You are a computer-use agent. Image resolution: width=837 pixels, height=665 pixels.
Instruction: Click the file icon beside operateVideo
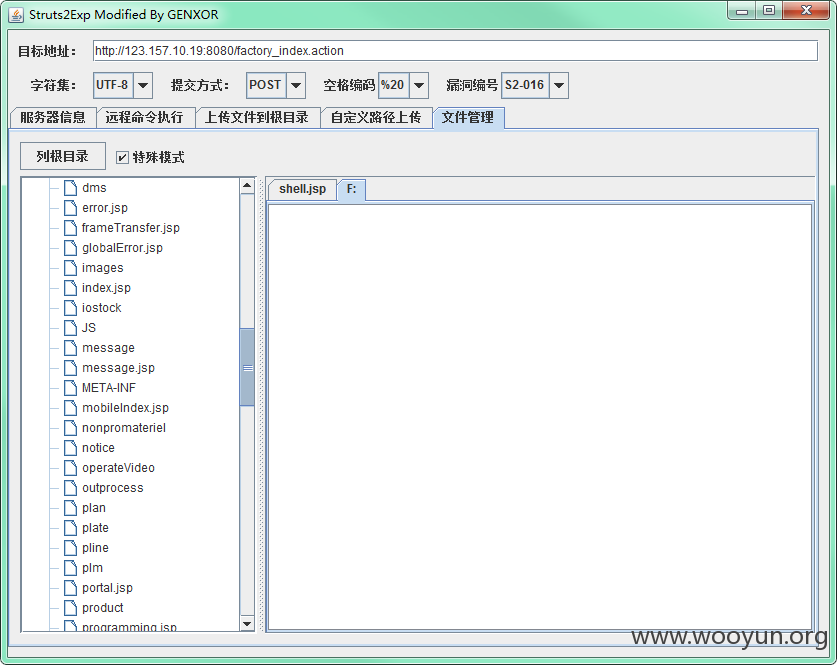pyautogui.click(x=70, y=468)
